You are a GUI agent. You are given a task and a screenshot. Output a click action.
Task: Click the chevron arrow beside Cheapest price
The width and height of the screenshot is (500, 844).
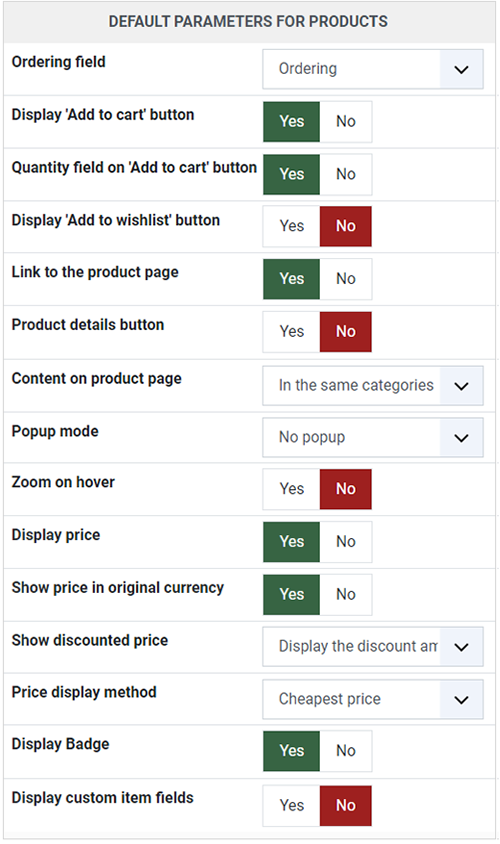click(x=461, y=699)
